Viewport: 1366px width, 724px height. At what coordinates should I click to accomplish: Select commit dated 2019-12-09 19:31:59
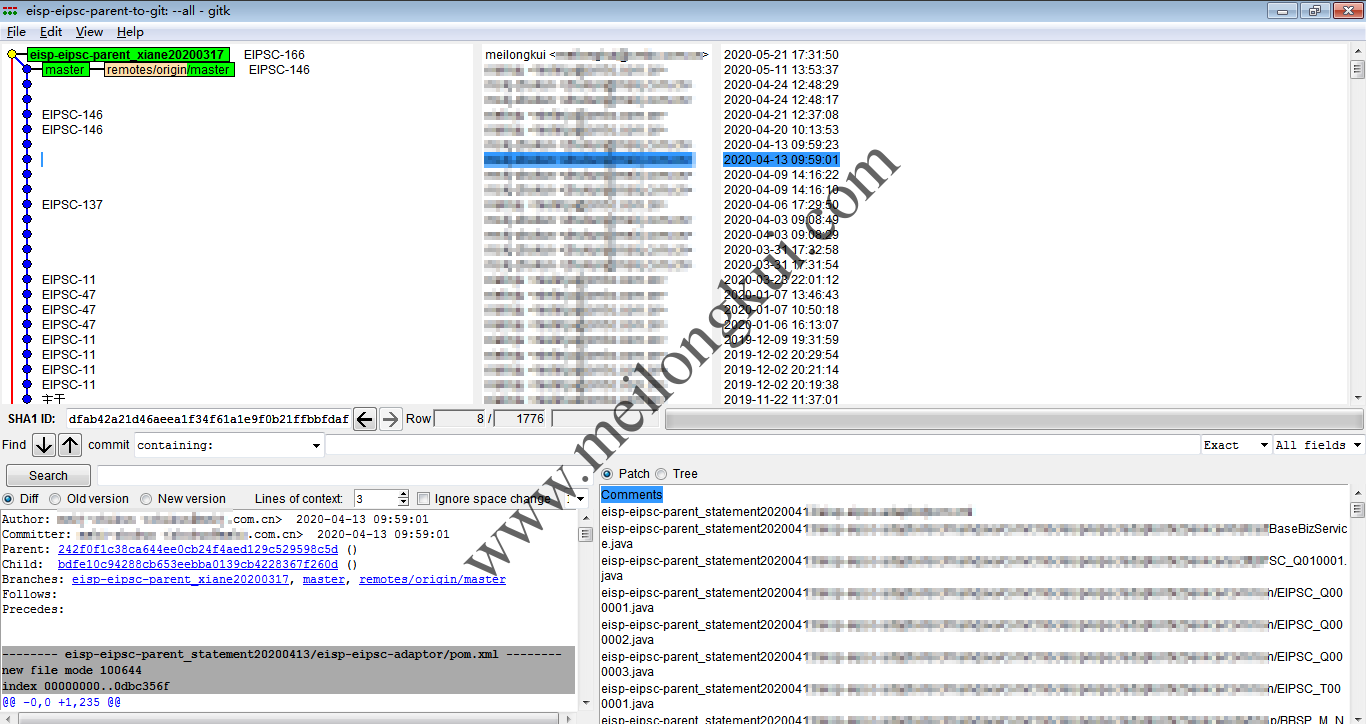pos(781,340)
